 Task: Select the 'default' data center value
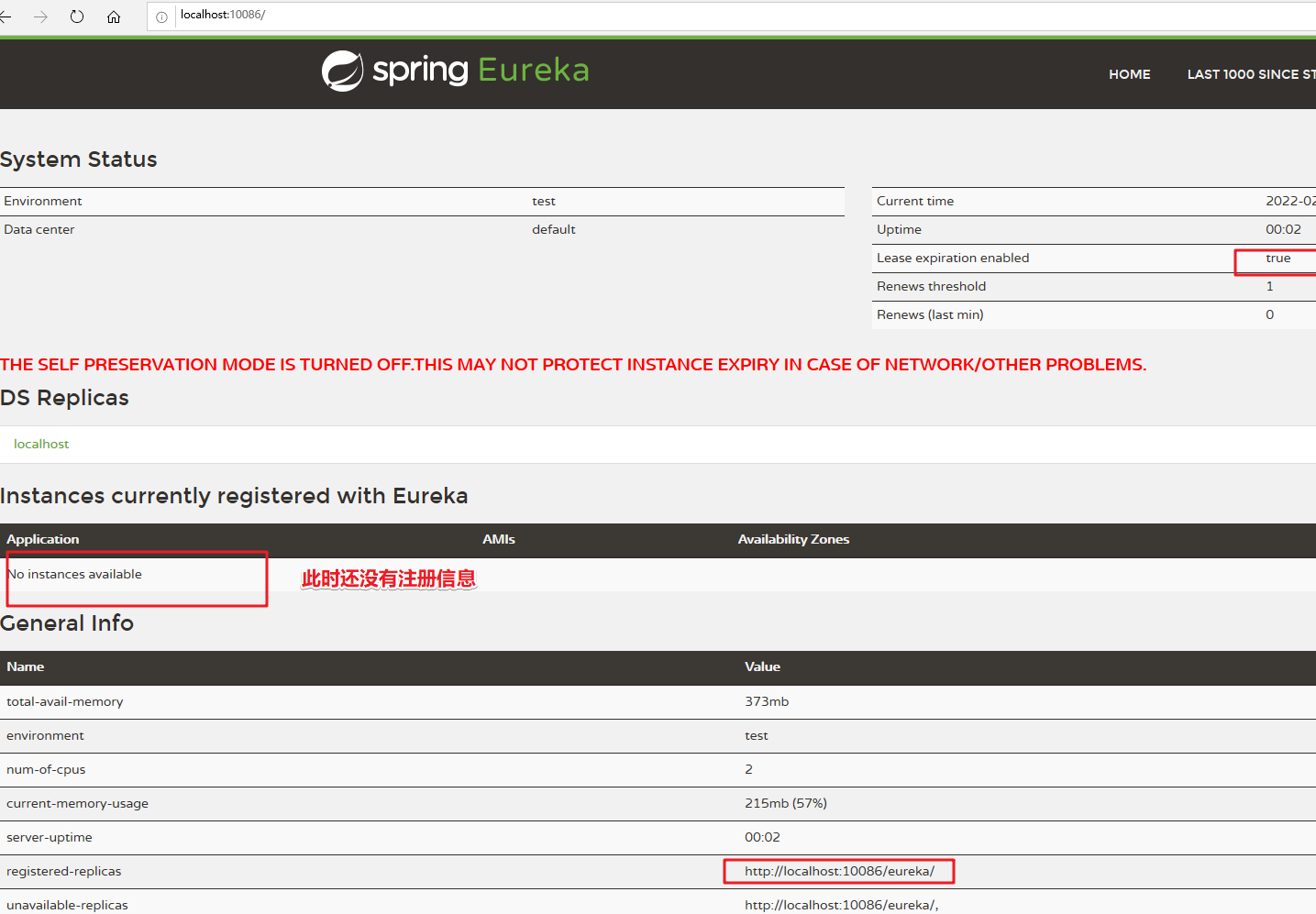click(x=554, y=229)
